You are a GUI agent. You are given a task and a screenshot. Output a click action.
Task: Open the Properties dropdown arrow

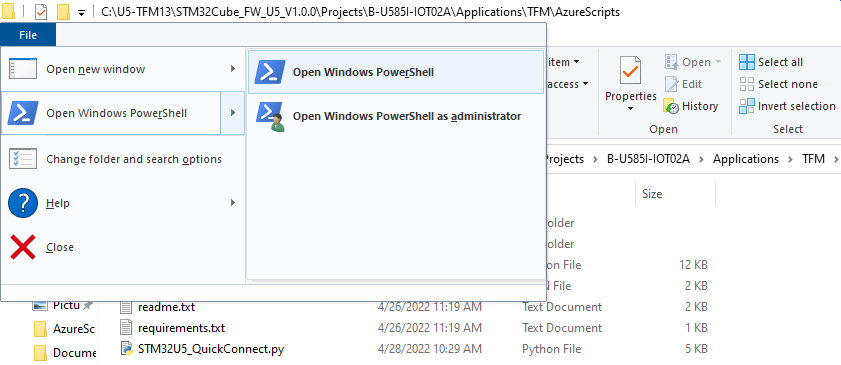click(x=630, y=109)
